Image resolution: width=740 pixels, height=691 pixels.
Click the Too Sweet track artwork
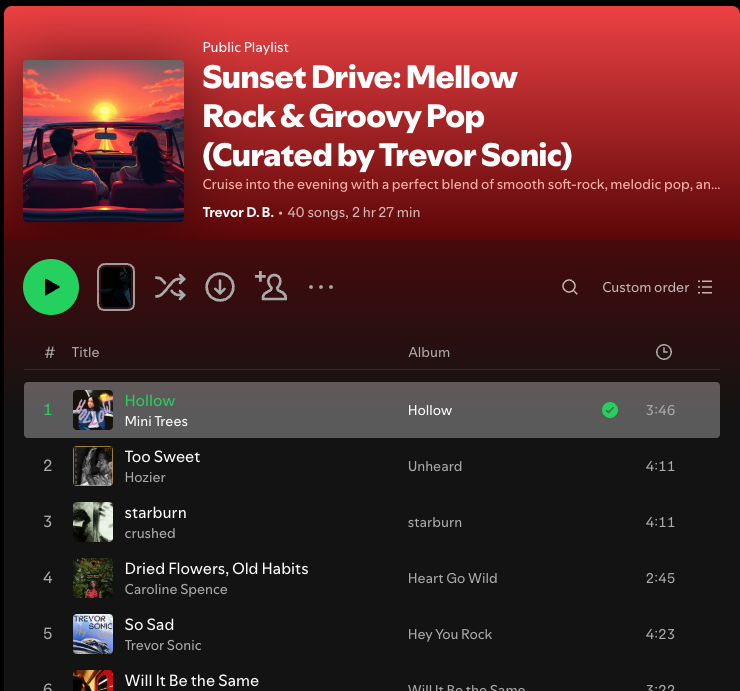(93, 466)
